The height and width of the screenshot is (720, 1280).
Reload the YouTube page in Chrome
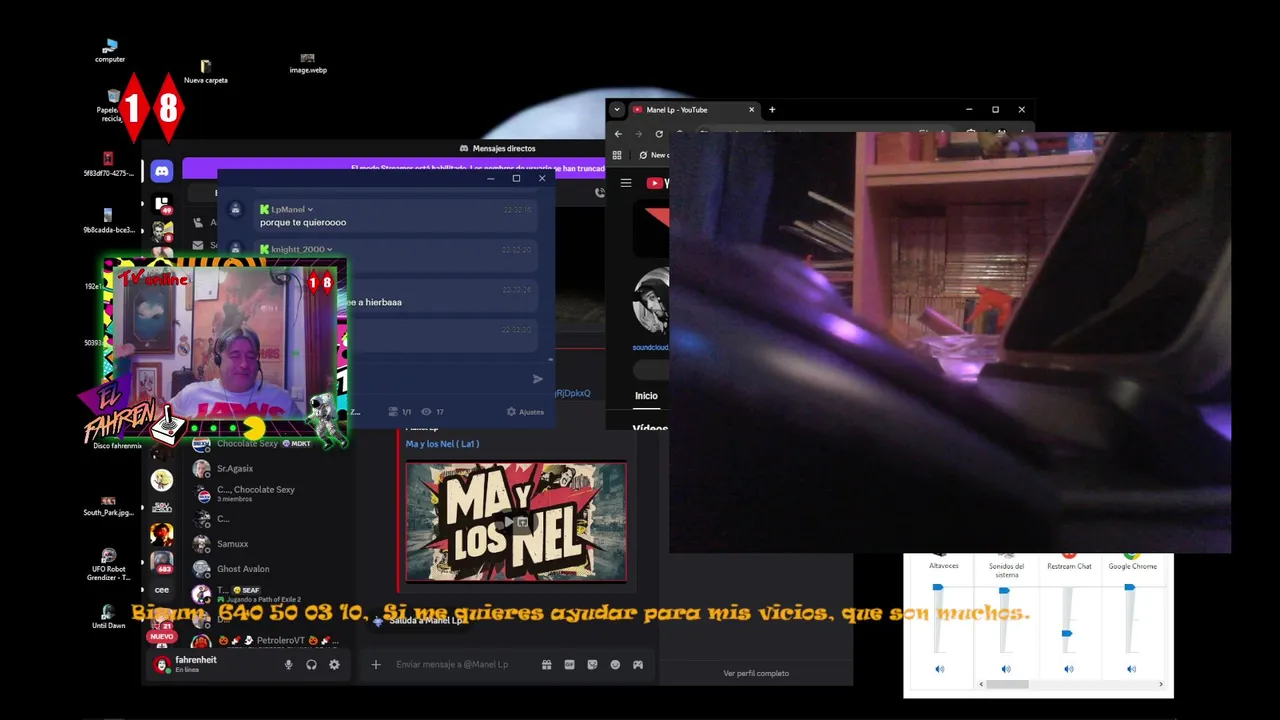[659, 134]
